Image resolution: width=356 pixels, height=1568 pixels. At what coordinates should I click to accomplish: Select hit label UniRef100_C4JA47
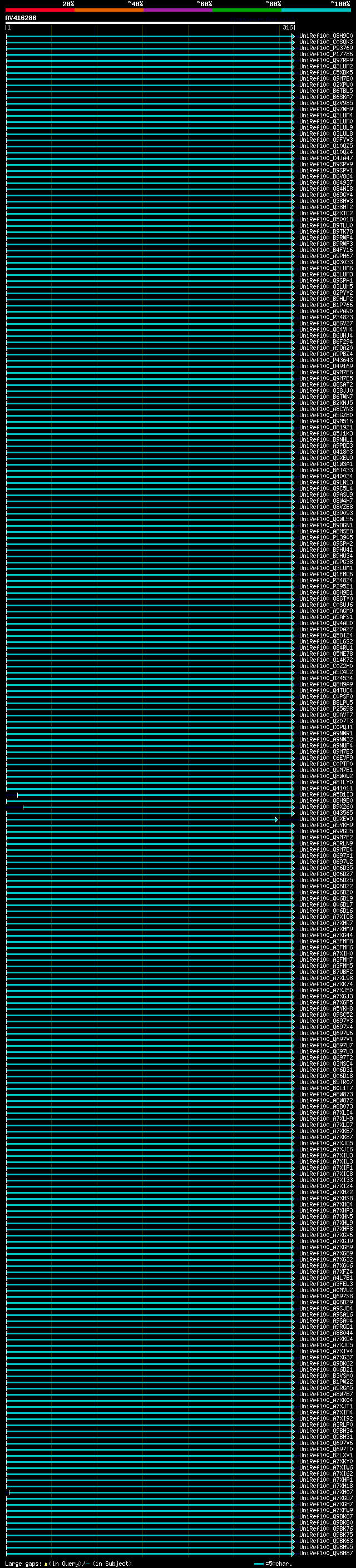coord(326,159)
